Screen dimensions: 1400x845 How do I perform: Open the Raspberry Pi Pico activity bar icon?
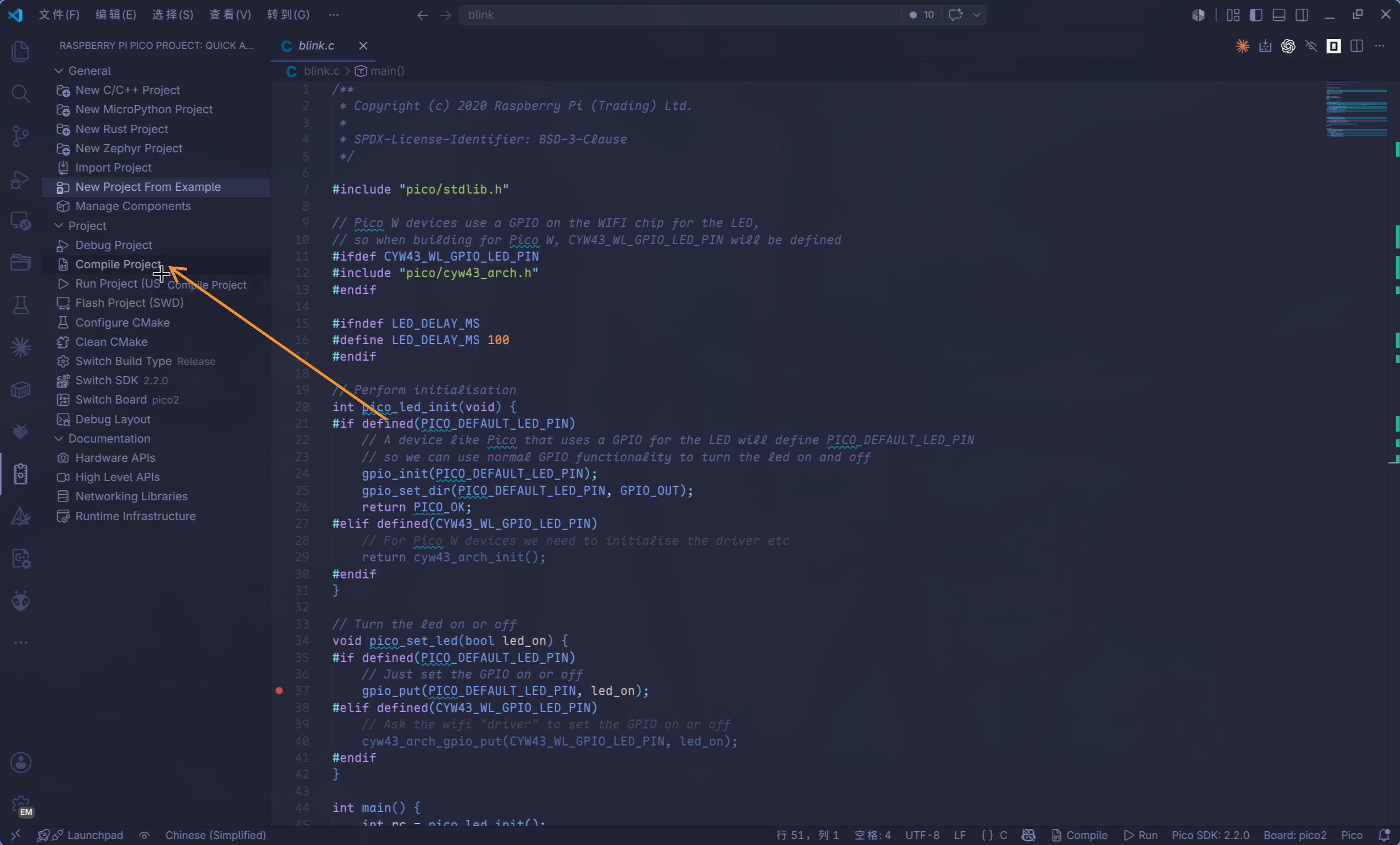(x=20, y=474)
